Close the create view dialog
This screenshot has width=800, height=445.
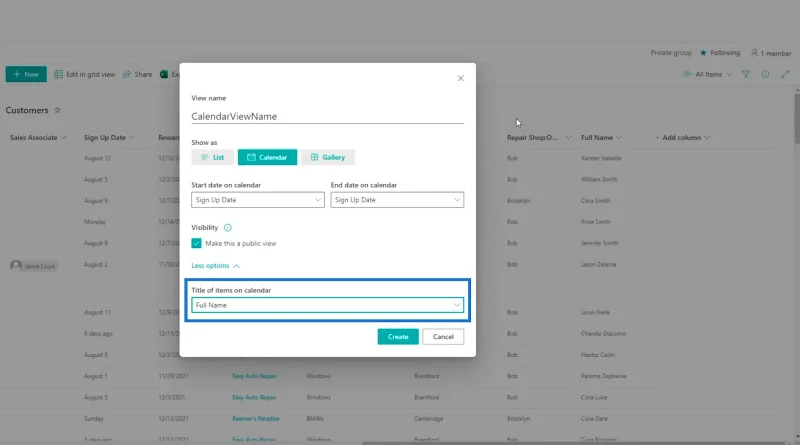[460, 78]
